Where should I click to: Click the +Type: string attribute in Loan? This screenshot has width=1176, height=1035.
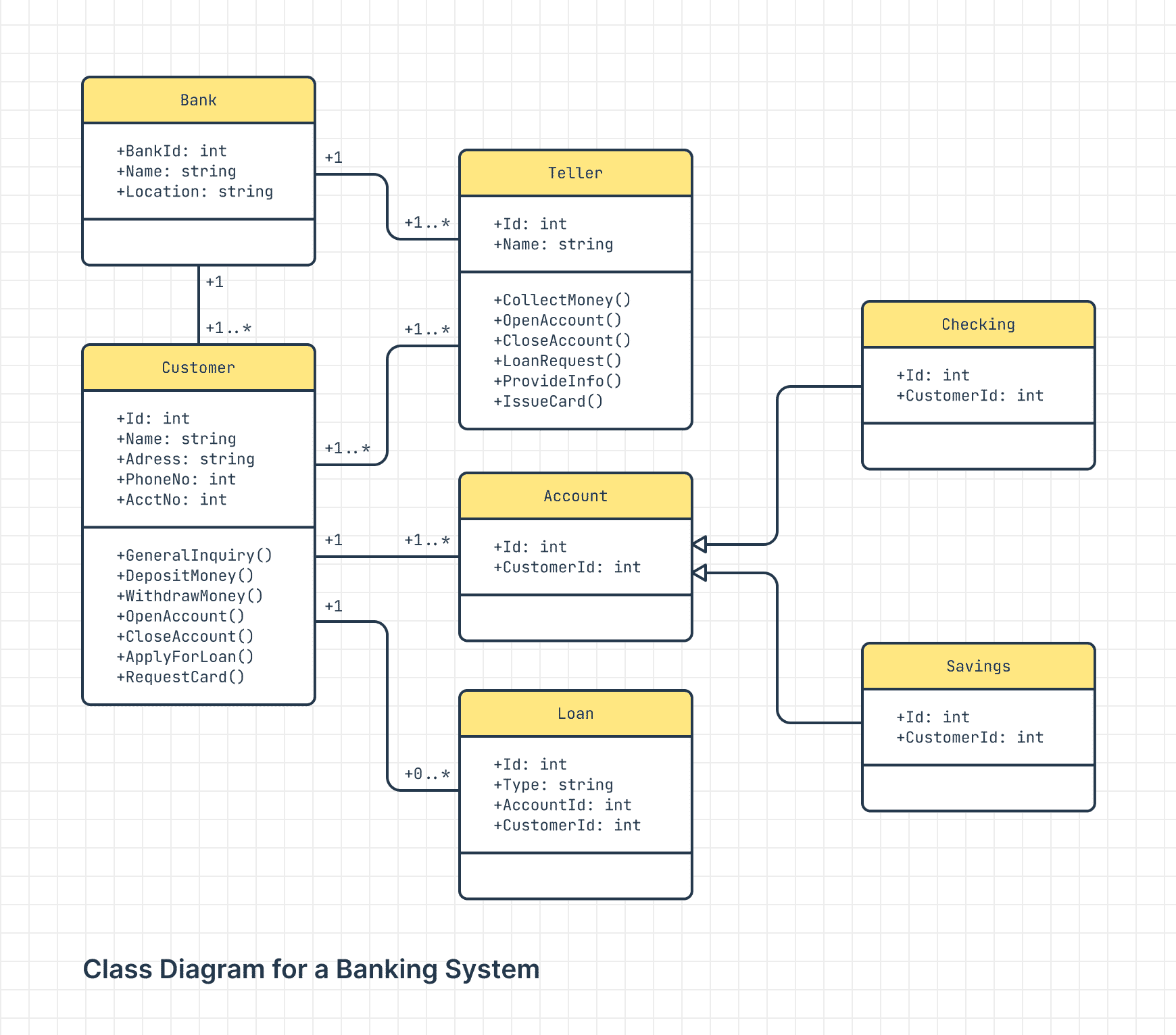[x=554, y=785]
